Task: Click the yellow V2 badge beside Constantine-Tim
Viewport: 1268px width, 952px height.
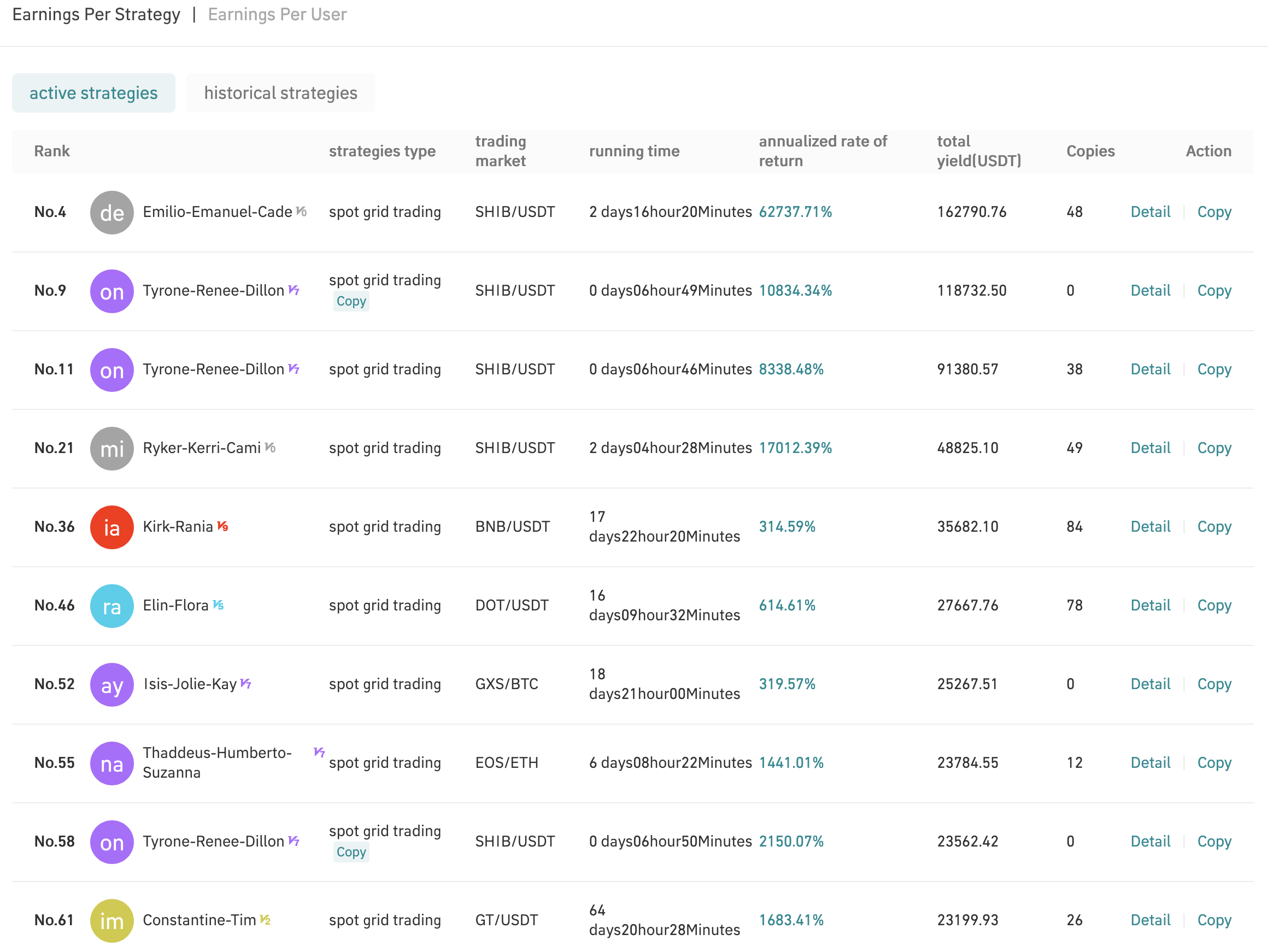Action: click(x=265, y=919)
